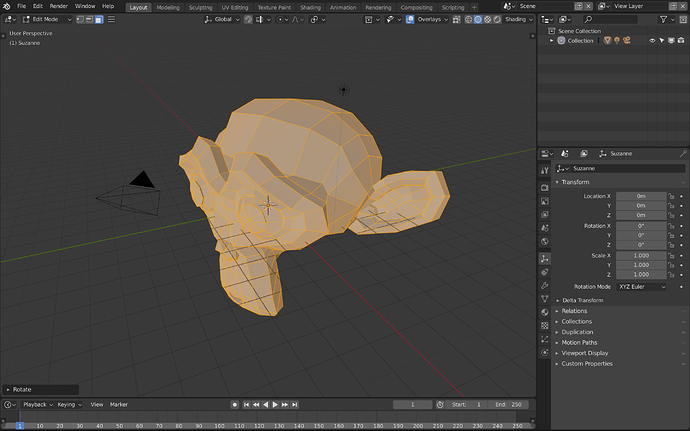Image resolution: width=690 pixels, height=431 pixels.
Task: Play animation forward
Action: 275,405
